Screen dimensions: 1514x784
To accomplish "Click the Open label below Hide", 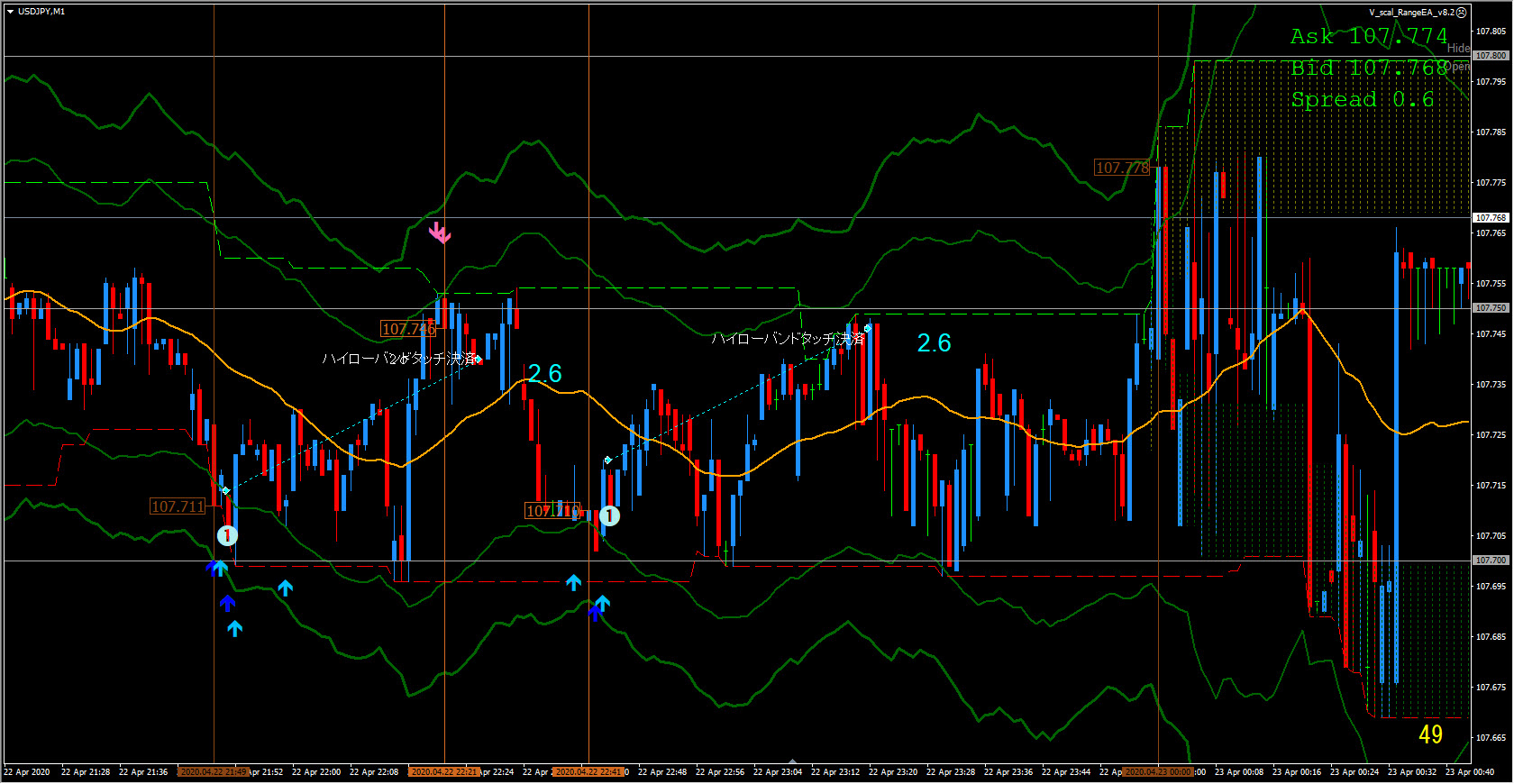I will [x=1458, y=67].
